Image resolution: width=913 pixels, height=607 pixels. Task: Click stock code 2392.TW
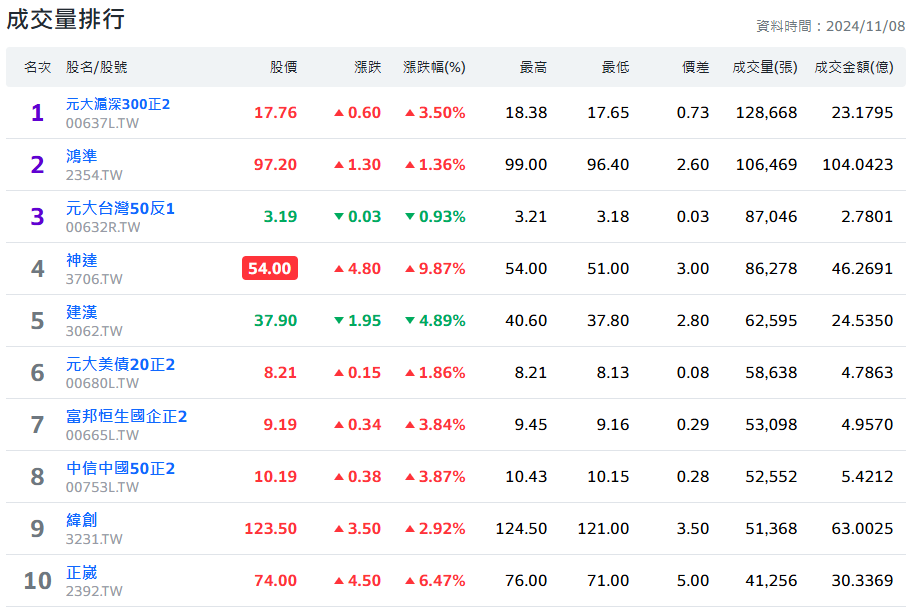[x=94, y=591]
